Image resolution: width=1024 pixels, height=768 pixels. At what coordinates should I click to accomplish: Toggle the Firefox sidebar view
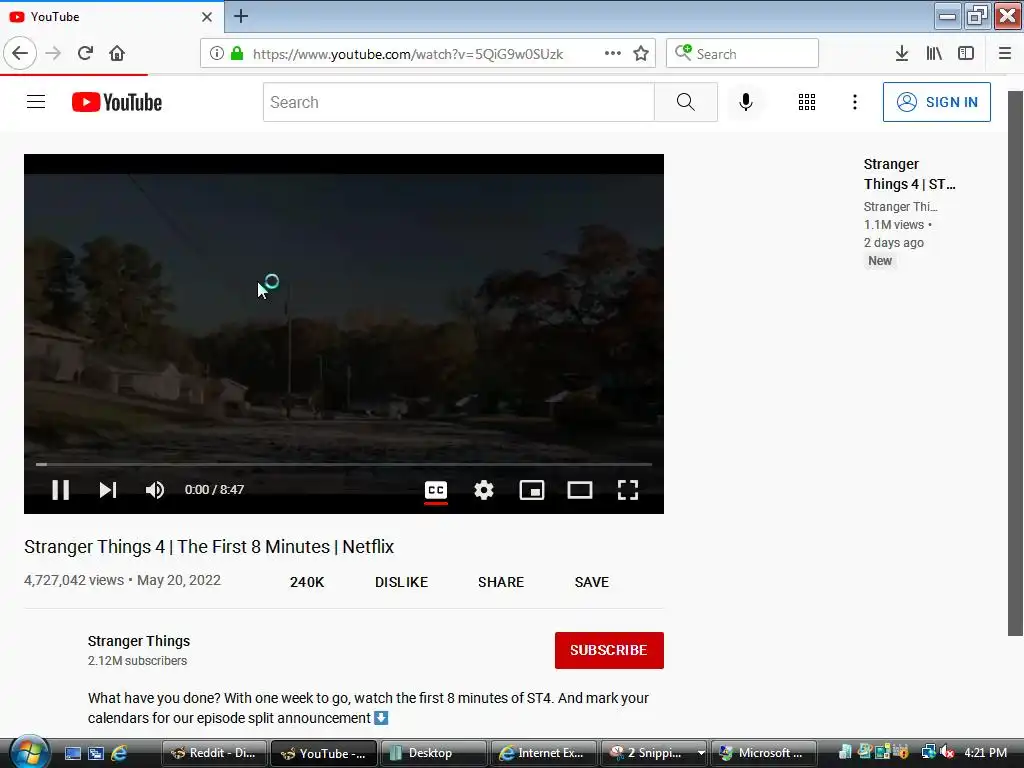pos(966,54)
